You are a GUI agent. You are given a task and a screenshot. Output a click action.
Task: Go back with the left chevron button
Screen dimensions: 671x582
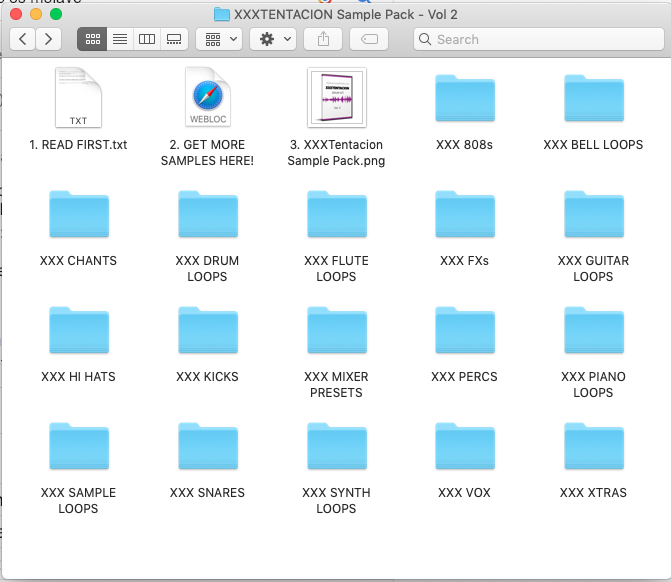tap(22, 39)
